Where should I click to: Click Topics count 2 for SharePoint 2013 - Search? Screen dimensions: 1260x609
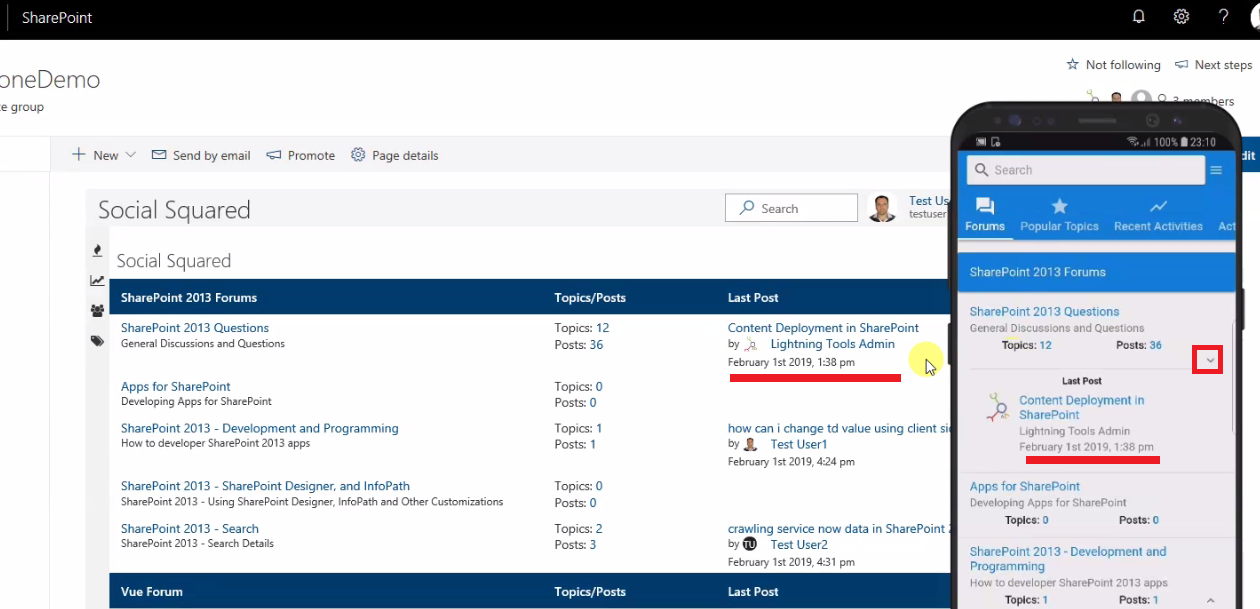click(599, 529)
